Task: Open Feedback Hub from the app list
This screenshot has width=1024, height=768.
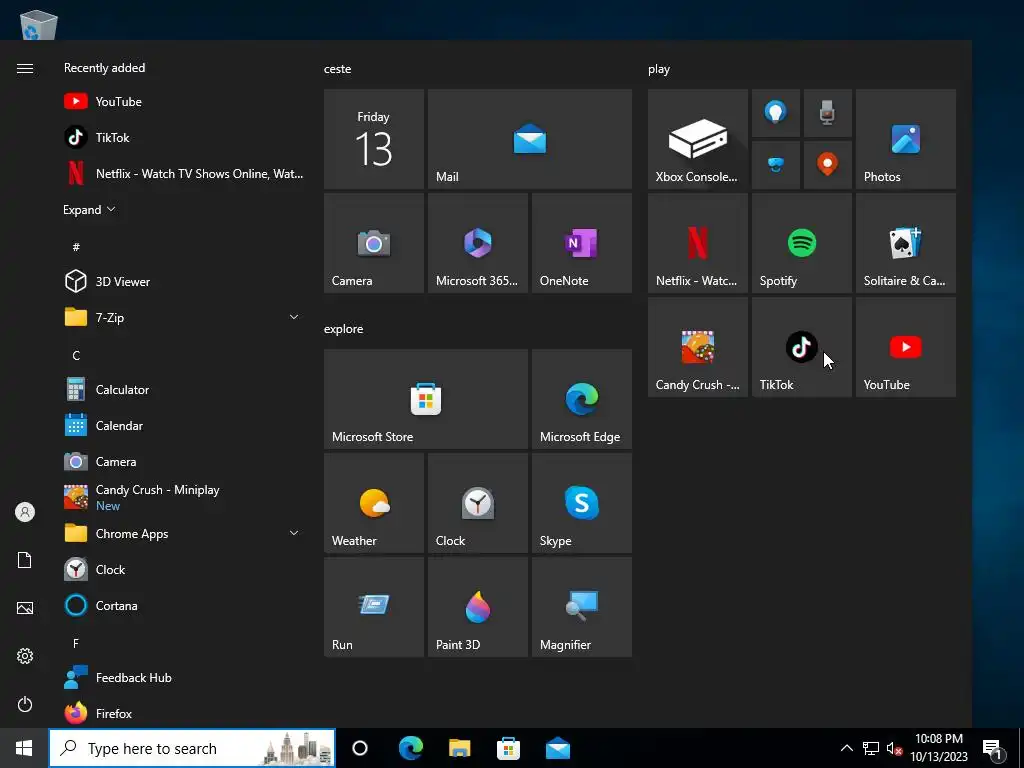Action: tap(183, 677)
